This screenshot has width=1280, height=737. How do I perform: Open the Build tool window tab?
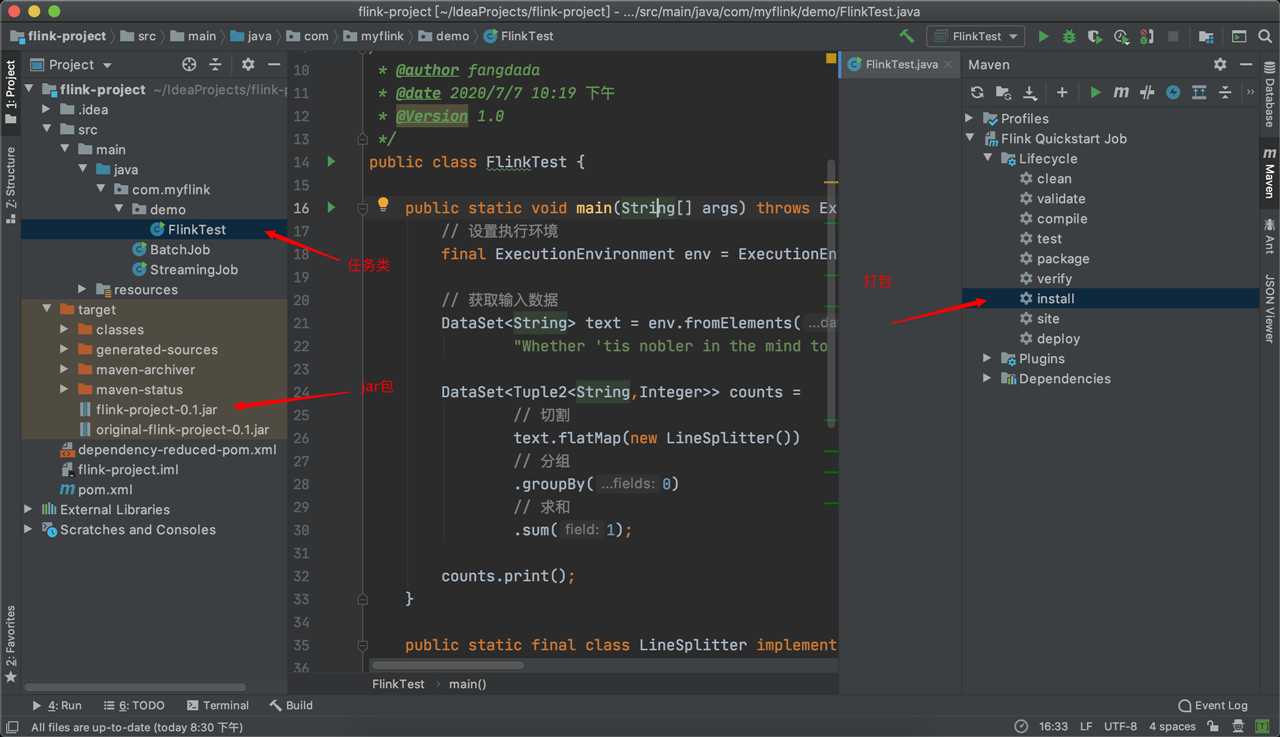point(291,705)
